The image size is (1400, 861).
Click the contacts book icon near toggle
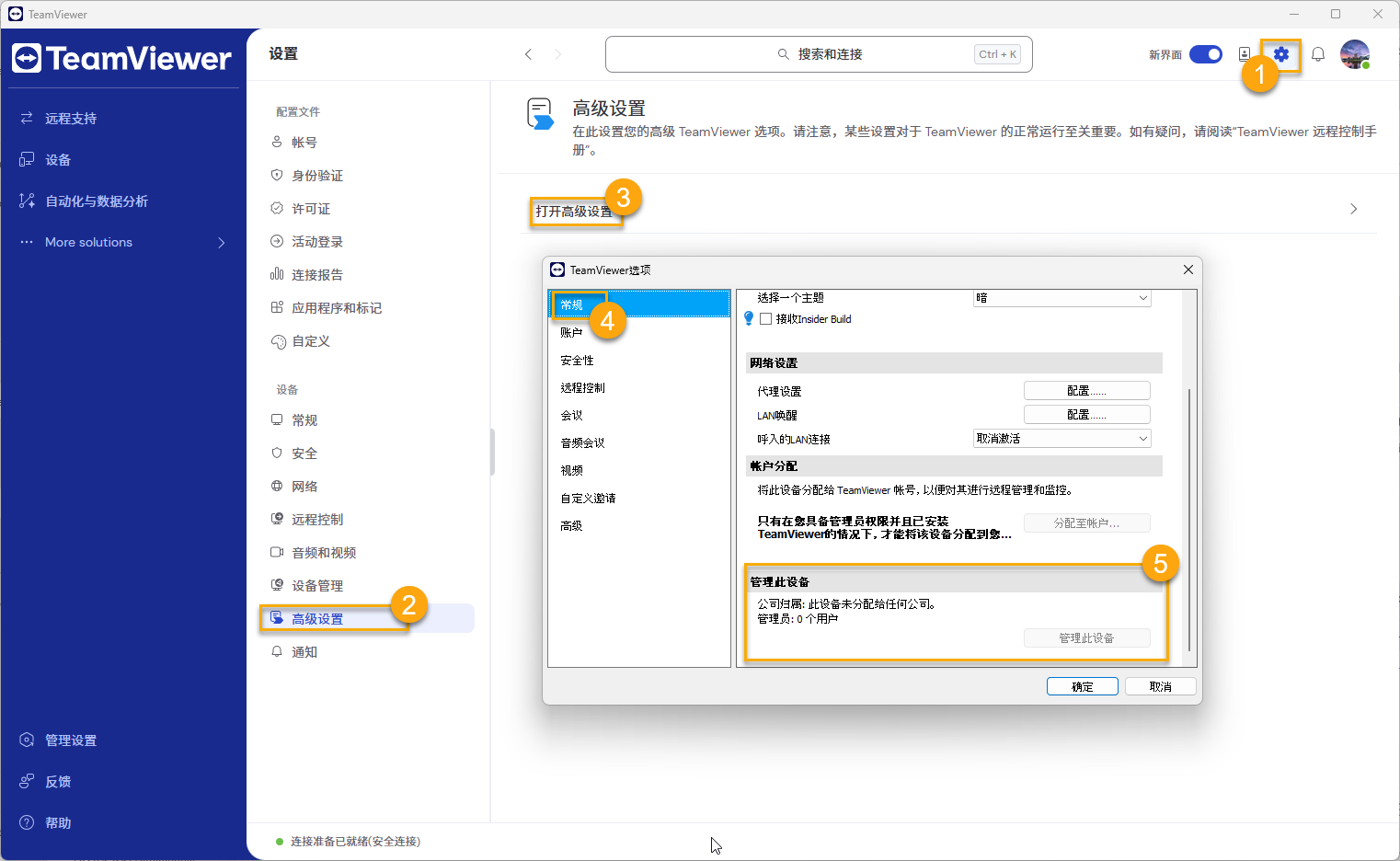coord(1245,54)
